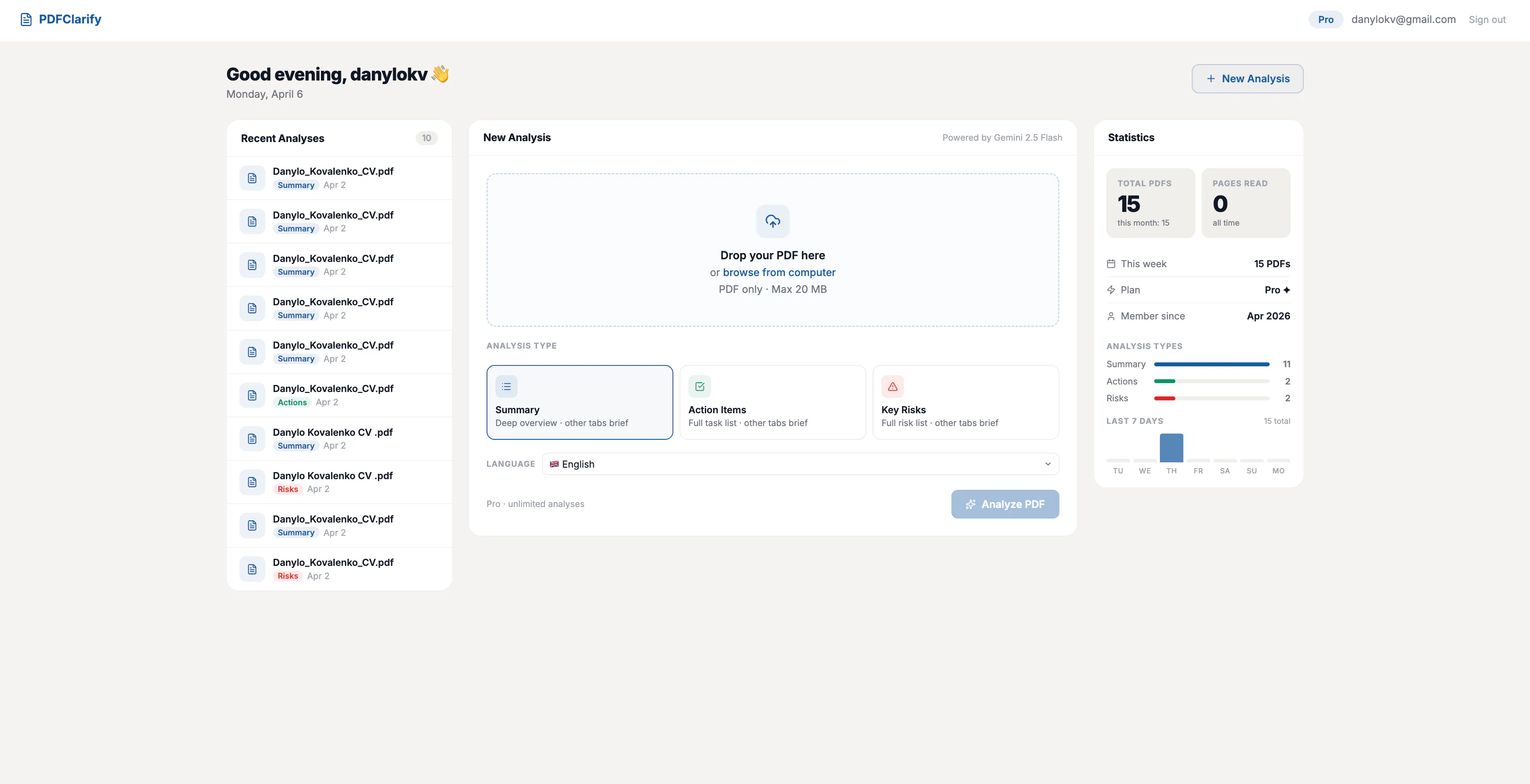Click the Pages Read statistic card
Image resolution: width=1530 pixels, height=784 pixels.
point(1245,203)
